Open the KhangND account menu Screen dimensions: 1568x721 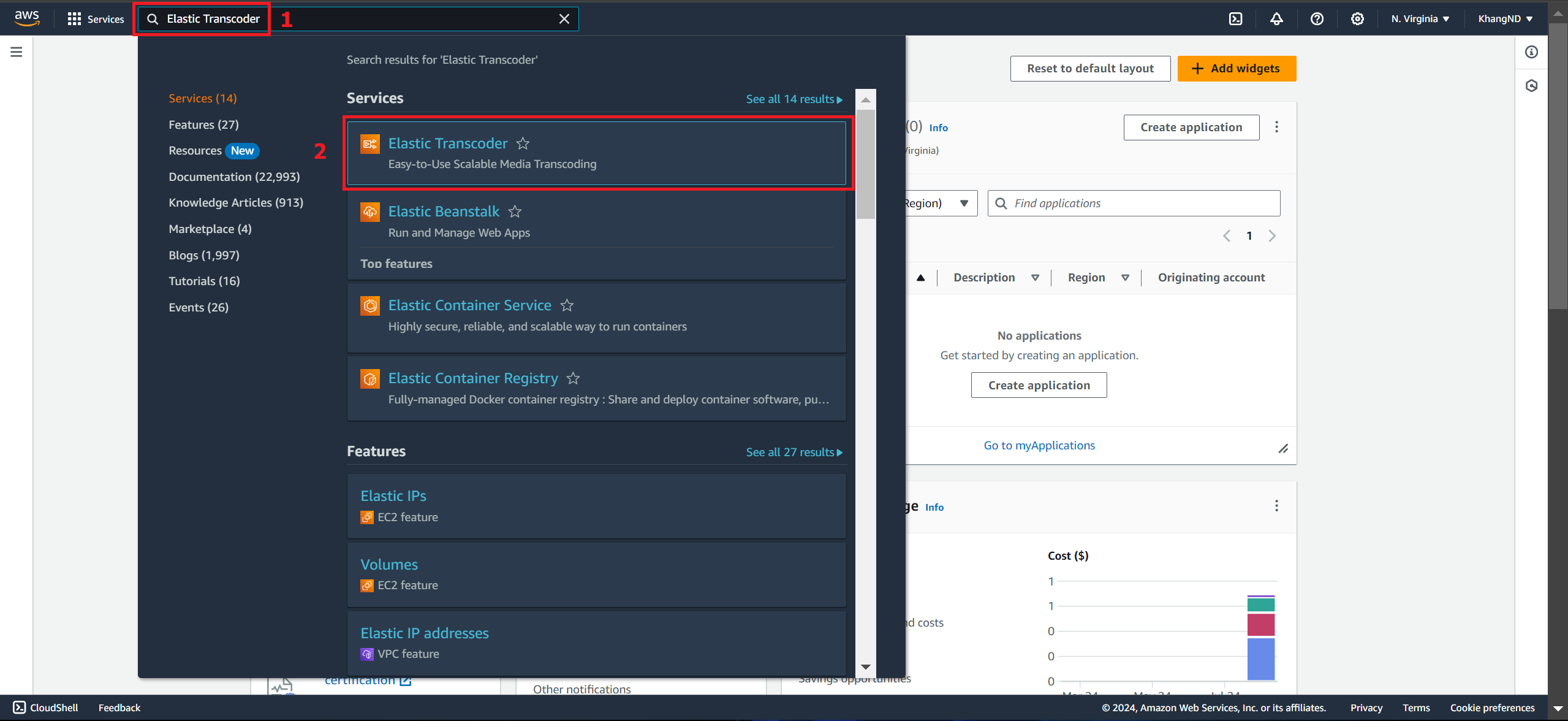pyautogui.click(x=1504, y=19)
